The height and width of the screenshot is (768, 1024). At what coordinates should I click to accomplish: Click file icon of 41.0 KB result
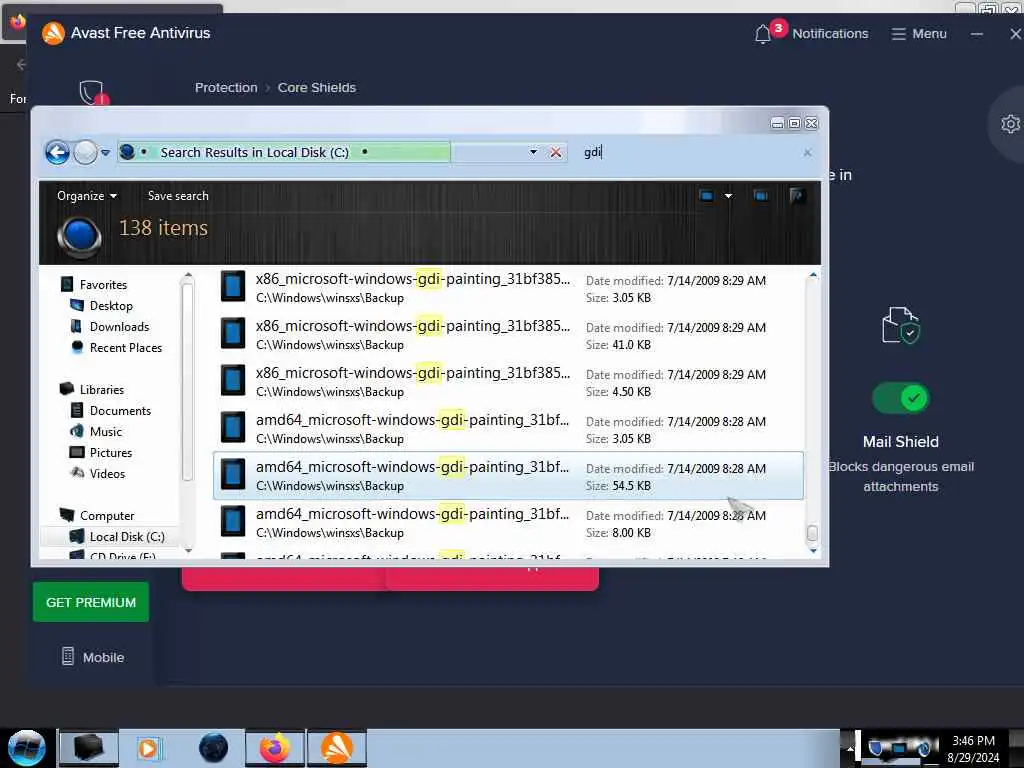[x=233, y=332]
